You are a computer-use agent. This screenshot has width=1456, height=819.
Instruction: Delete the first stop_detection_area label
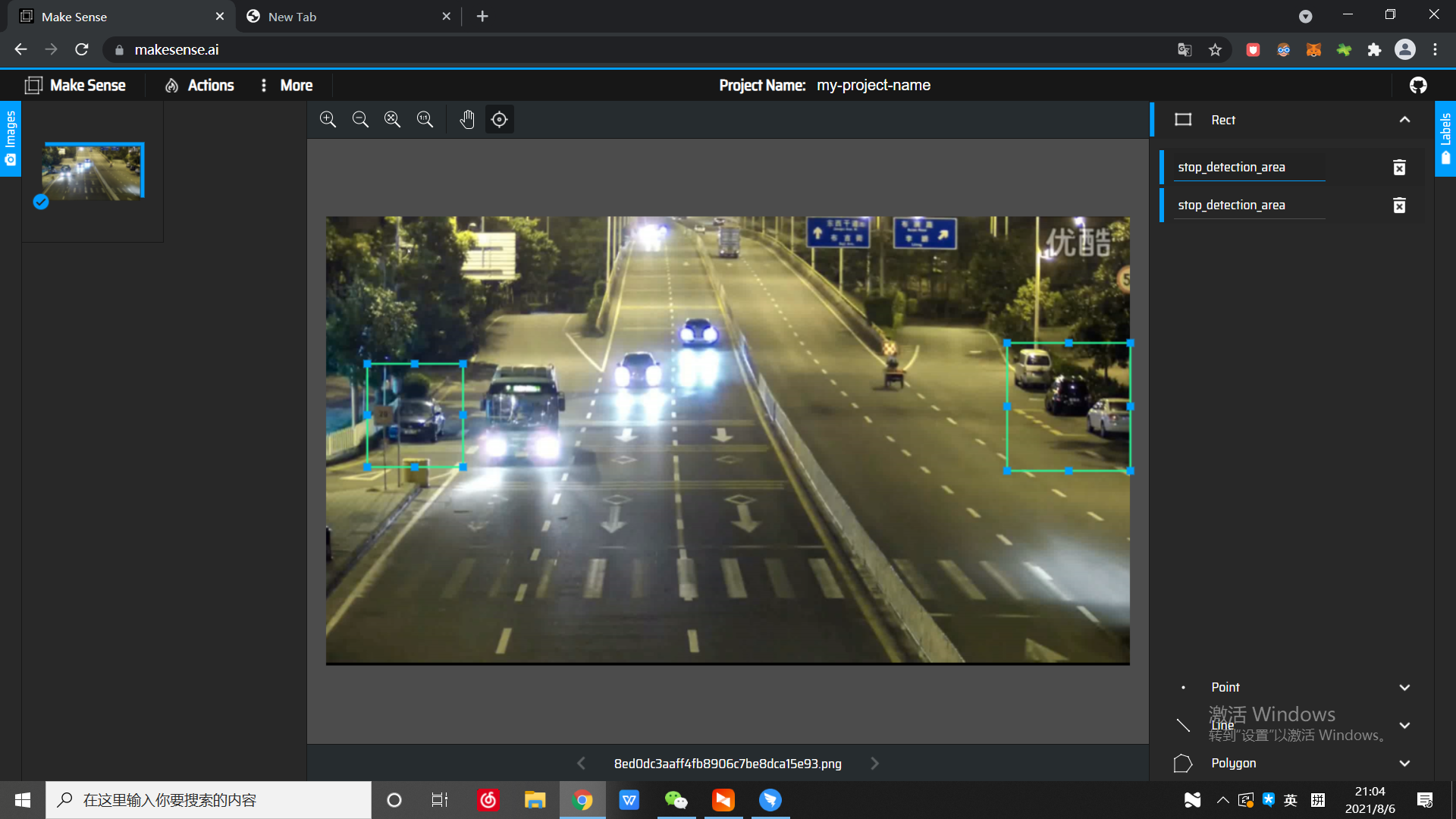point(1399,167)
